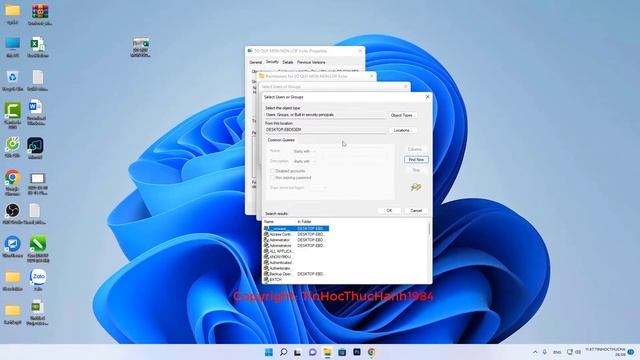
Task: Click the search results vertical scrollbar
Action: (429, 251)
